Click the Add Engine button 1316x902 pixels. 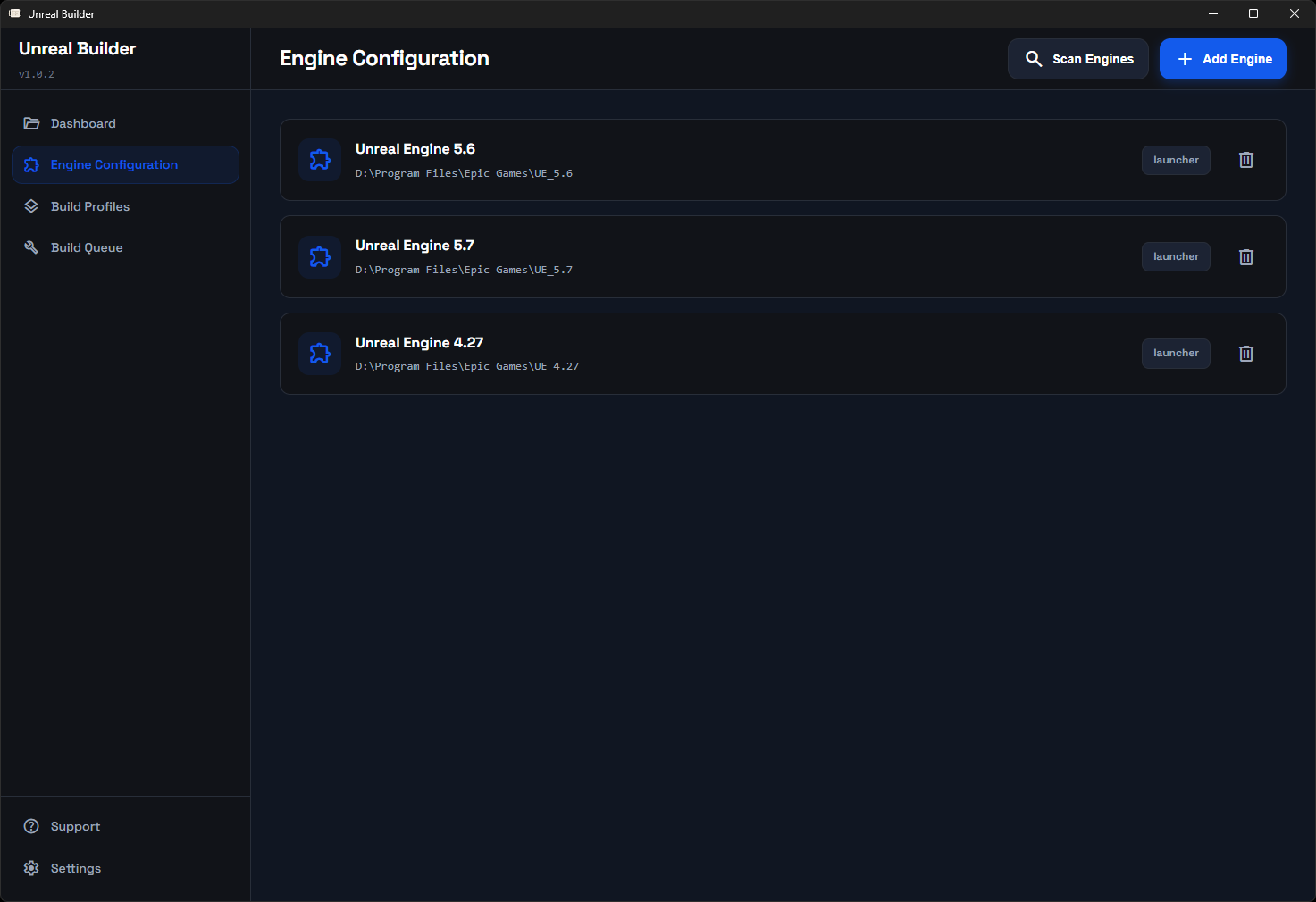tap(1222, 59)
